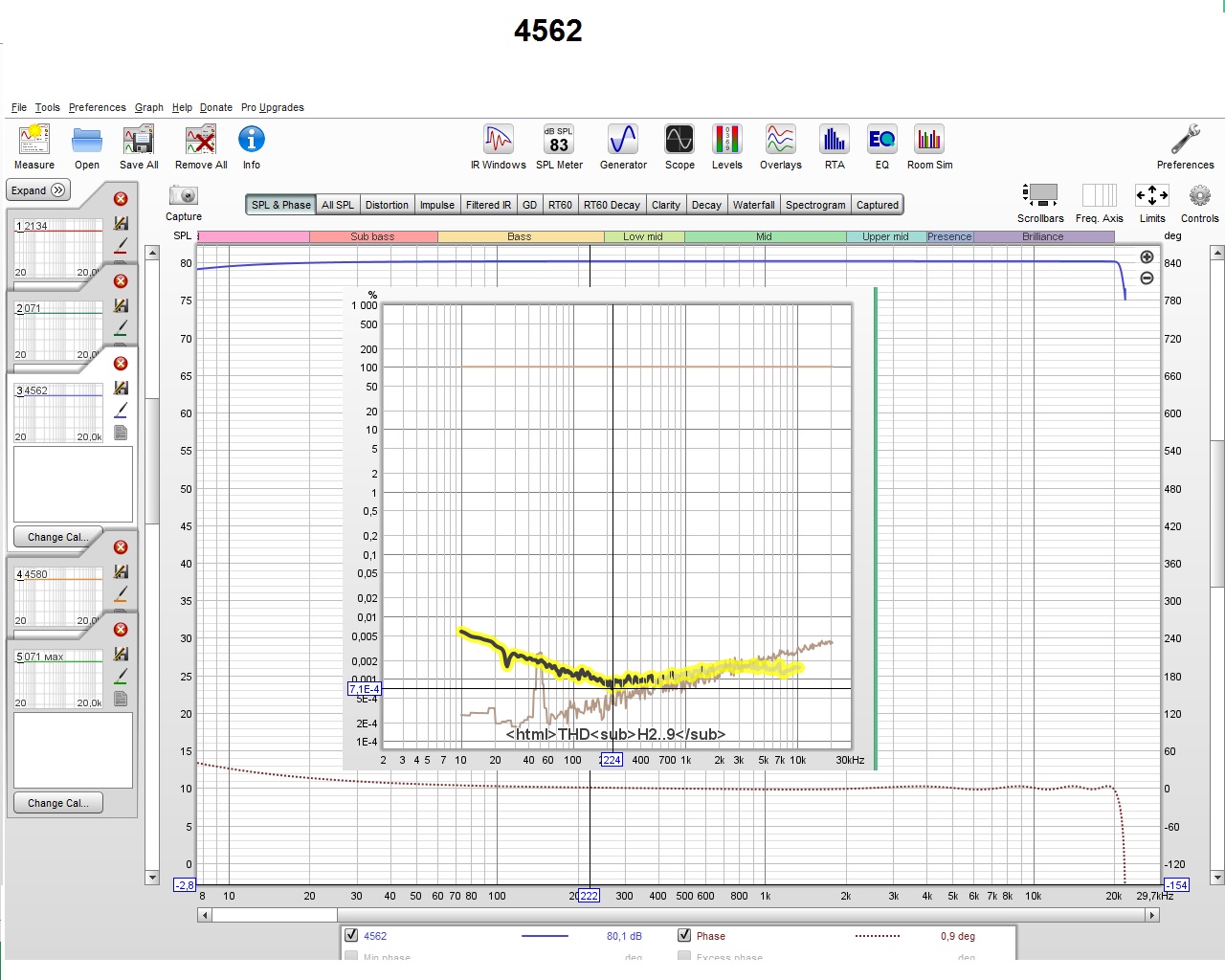Open the graph Limits icon

point(1152,195)
